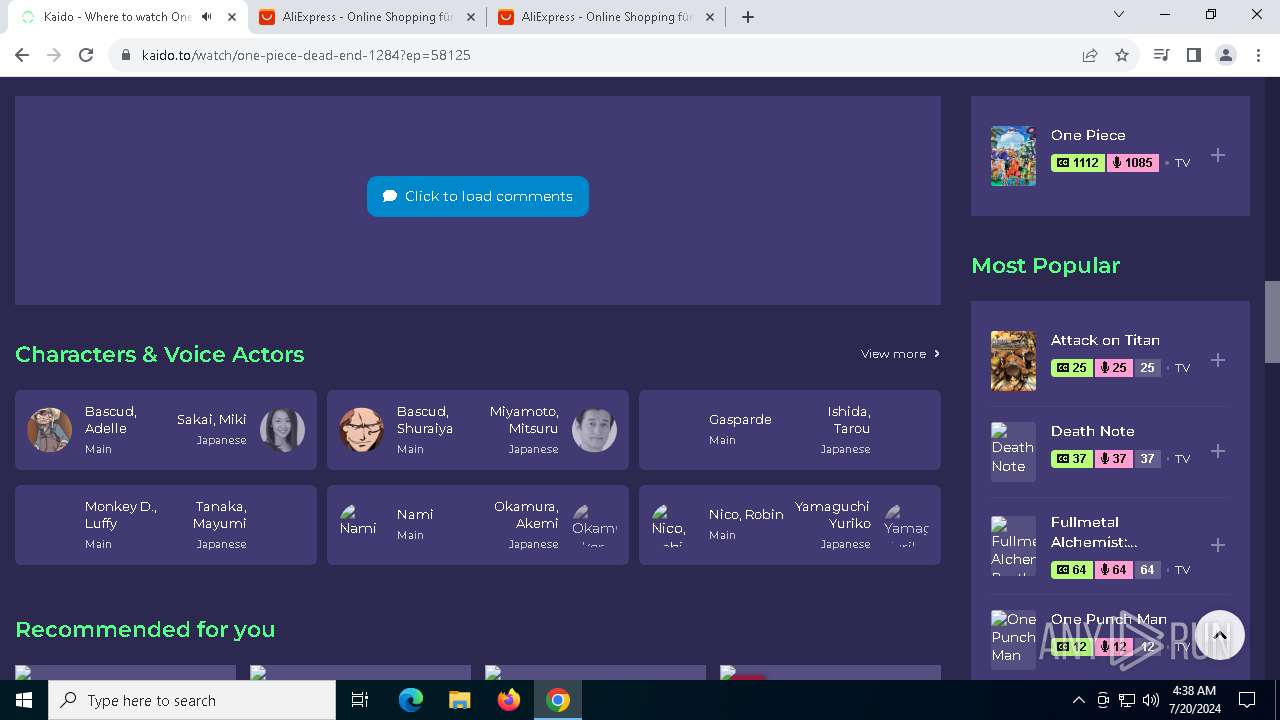Image resolution: width=1280 pixels, height=720 pixels.
Task: Open Windows Start menu
Action: (x=24, y=700)
